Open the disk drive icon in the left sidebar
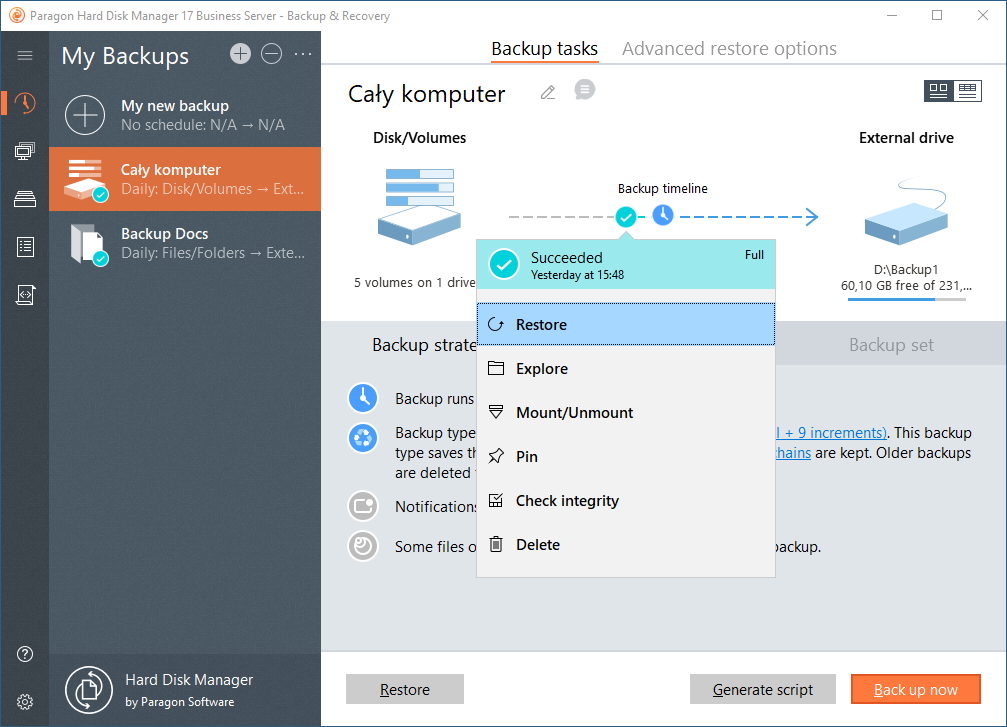 click(25, 199)
